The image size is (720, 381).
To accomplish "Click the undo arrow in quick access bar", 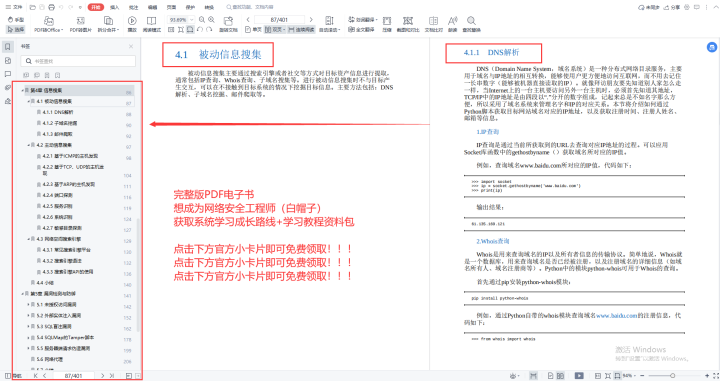I will click(61, 7).
